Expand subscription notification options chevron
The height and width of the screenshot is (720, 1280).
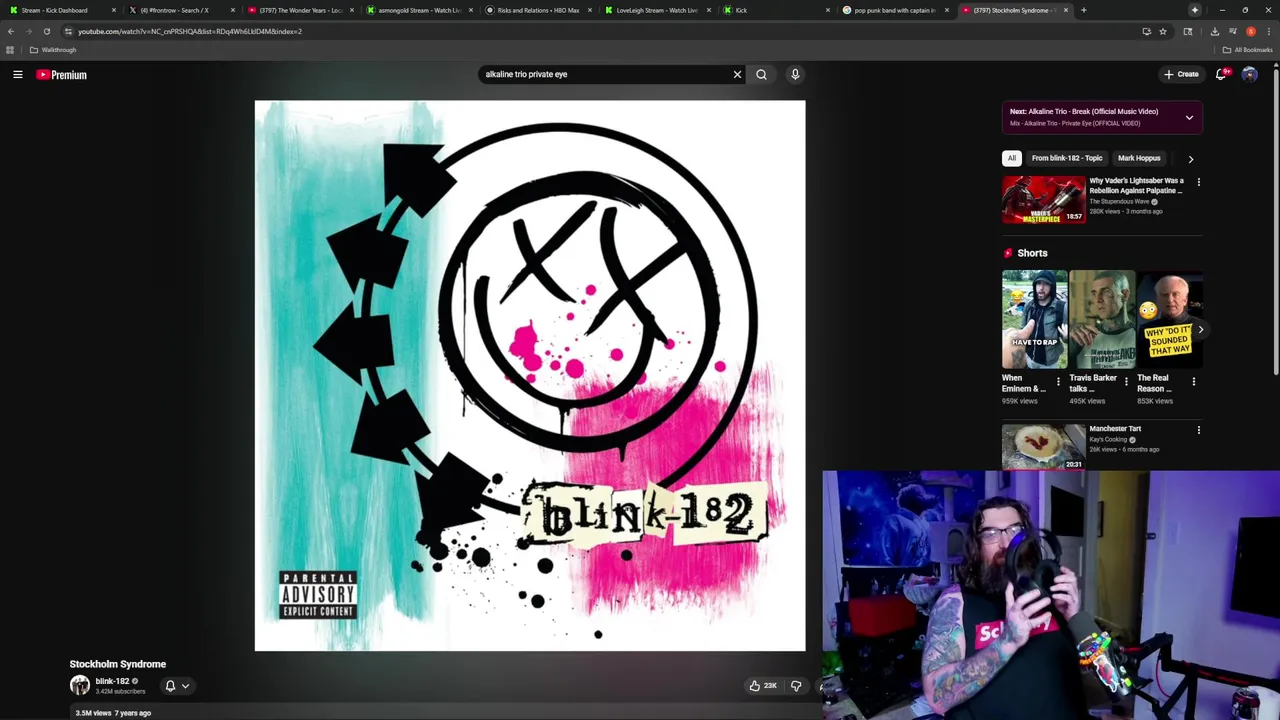tap(185, 686)
